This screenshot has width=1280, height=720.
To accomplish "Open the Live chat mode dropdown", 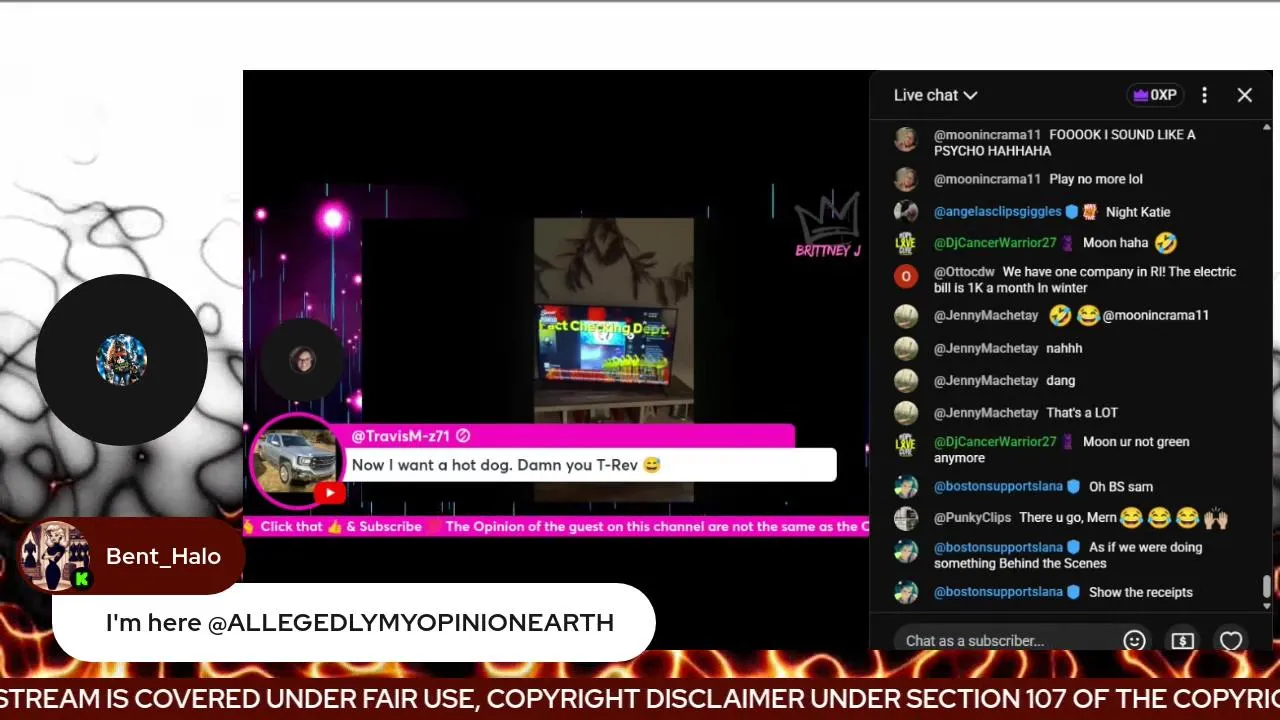I will click(935, 95).
